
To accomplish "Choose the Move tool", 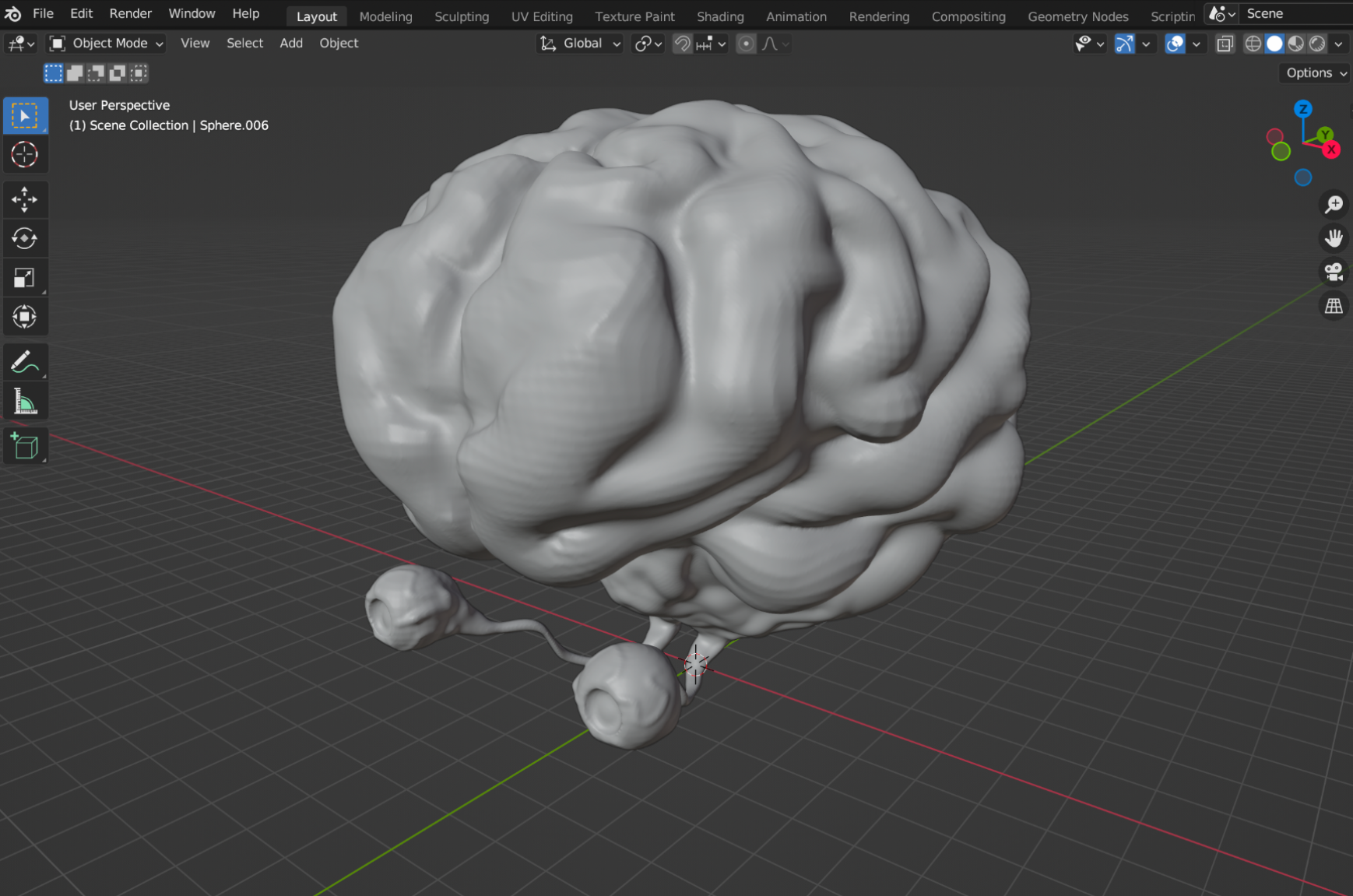I will (x=26, y=199).
